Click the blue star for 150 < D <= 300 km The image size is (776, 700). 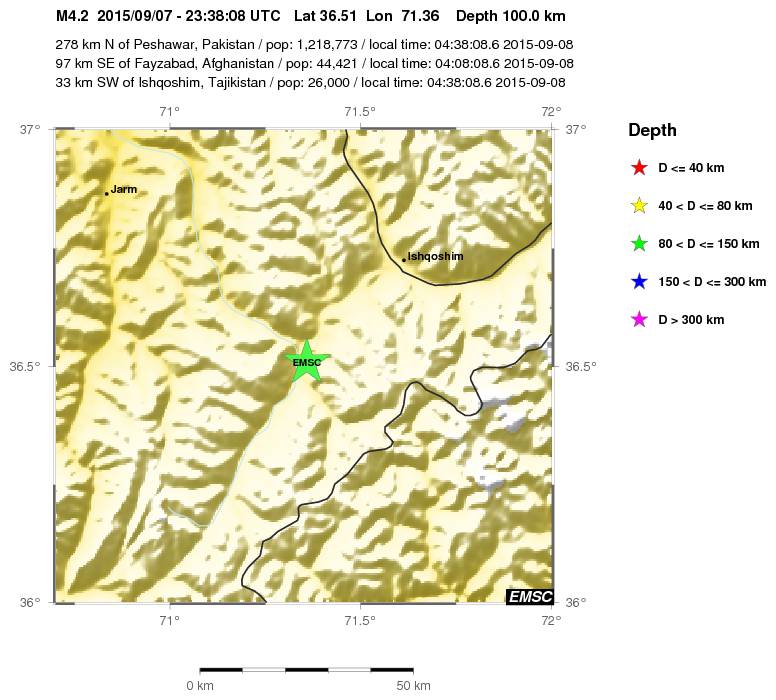639,282
